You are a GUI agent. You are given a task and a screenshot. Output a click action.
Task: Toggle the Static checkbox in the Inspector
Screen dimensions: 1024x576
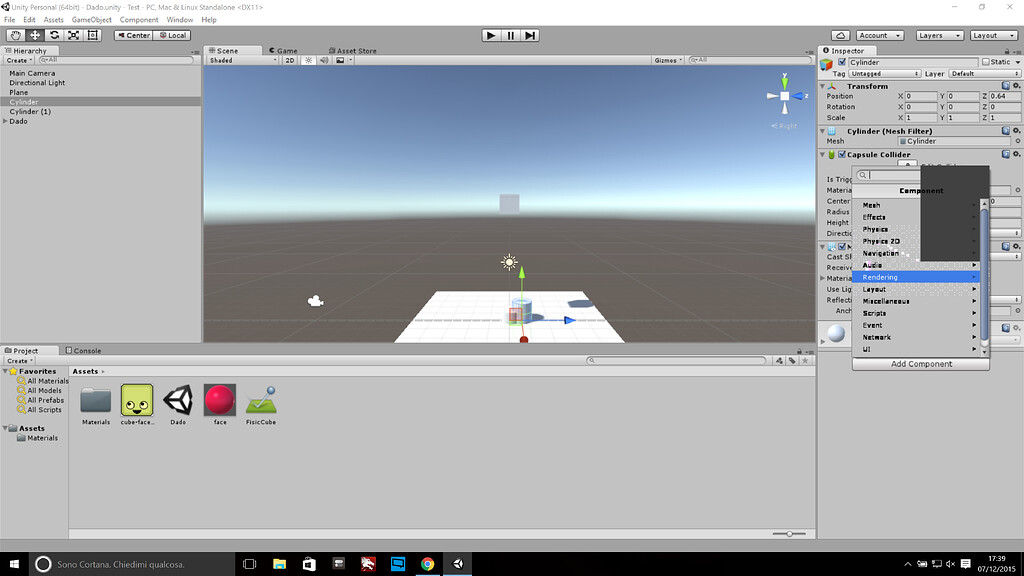(x=987, y=61)
